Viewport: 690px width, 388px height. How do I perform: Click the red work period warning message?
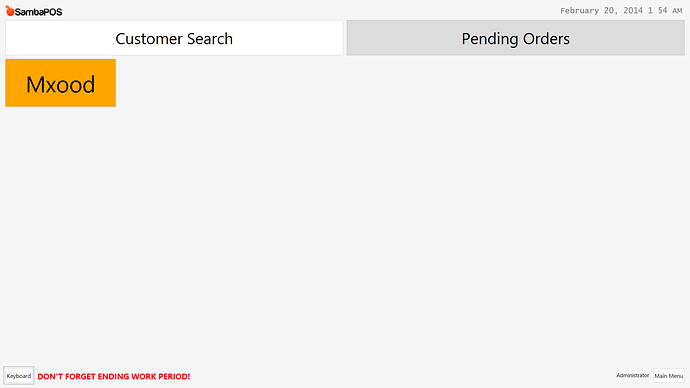(x=114, y=377)
